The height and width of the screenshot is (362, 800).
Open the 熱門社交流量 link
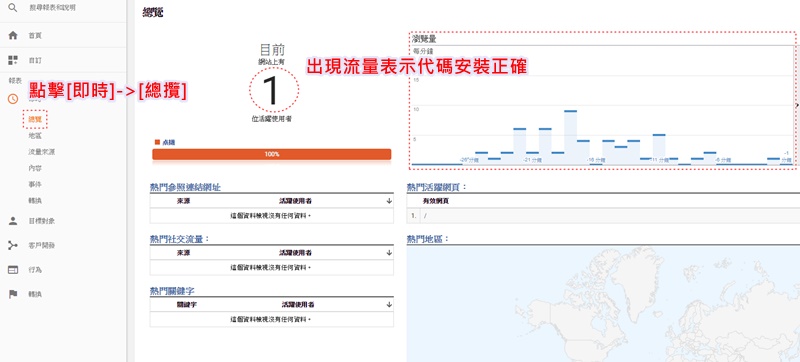point(180,239)
